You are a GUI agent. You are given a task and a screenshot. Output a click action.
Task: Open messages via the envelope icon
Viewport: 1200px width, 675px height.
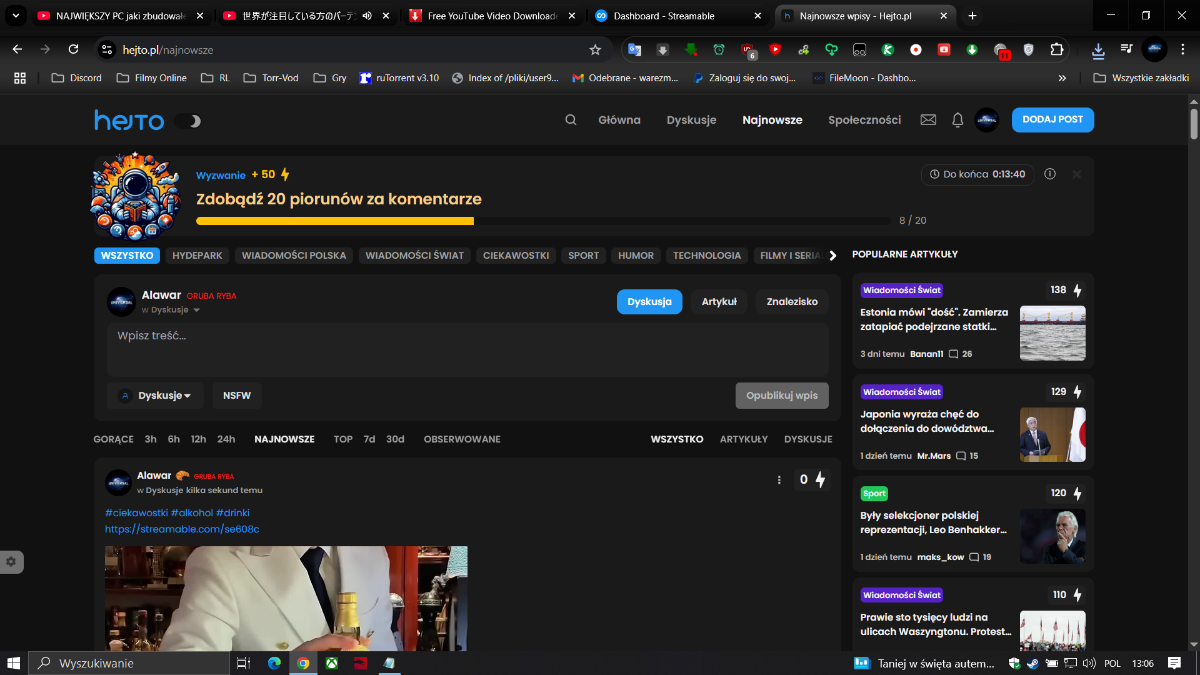(928, 120)
